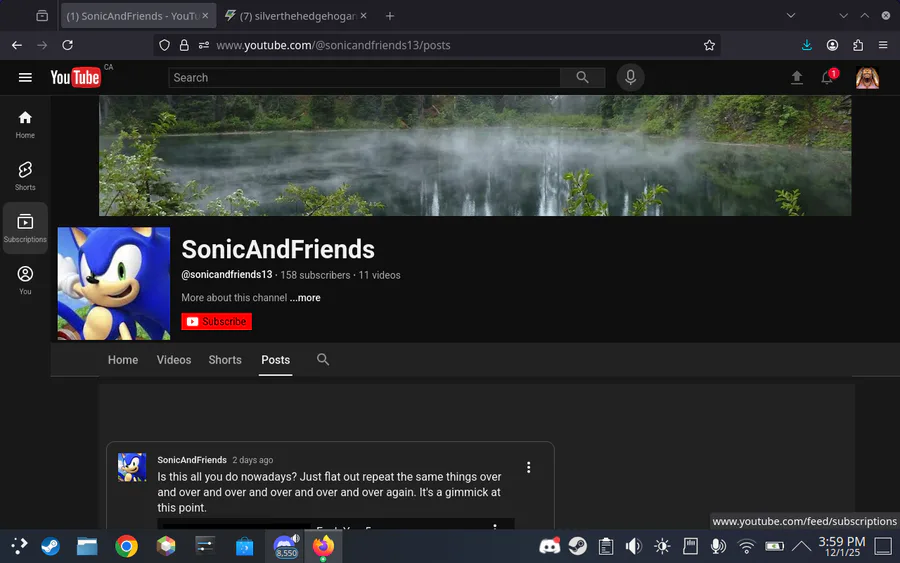Open the channel Home tab

[123, 360]
